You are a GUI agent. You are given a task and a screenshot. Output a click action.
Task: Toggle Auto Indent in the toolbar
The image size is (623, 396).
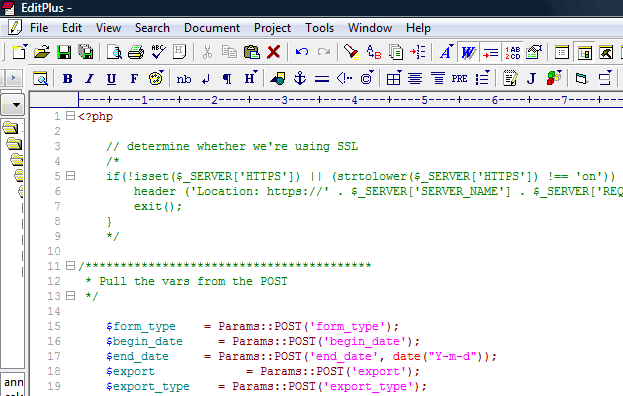point(491,52)
